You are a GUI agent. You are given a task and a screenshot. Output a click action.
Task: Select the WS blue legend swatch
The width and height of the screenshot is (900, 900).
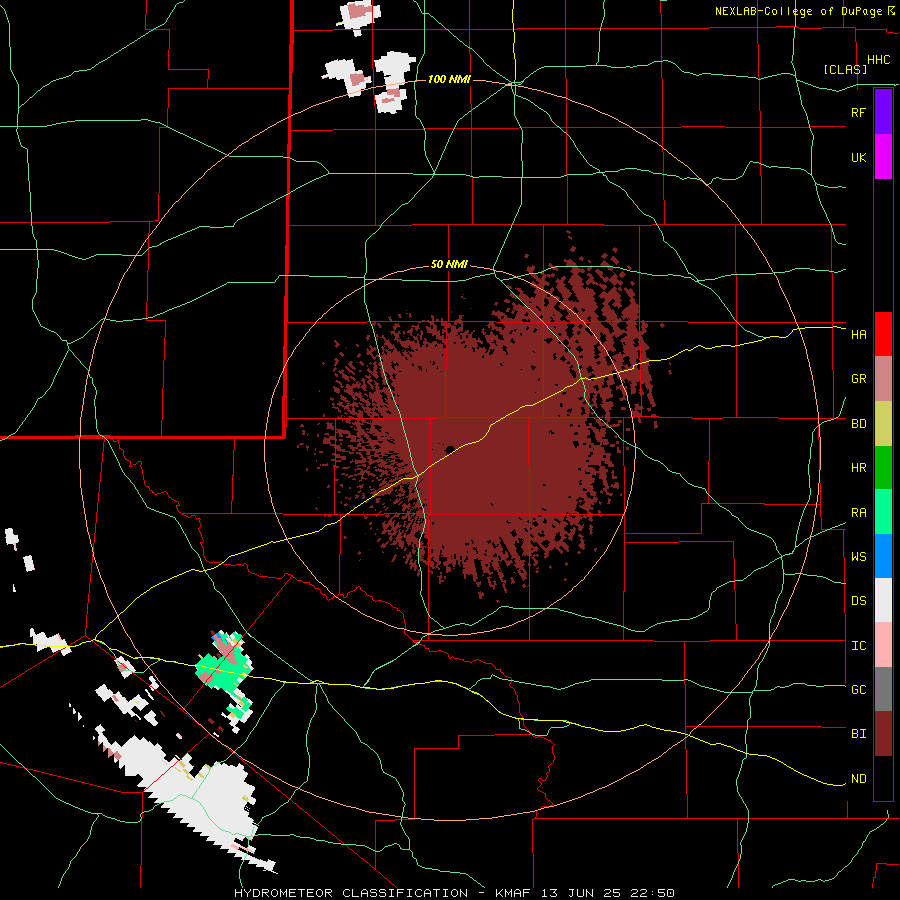click(x=883, y=556)
